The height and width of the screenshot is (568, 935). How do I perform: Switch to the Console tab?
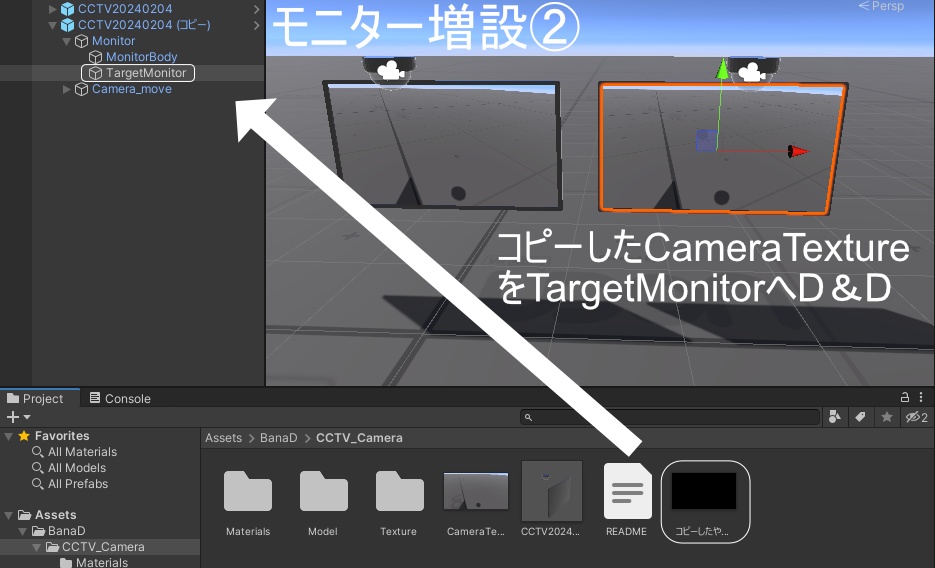[120, 398]
